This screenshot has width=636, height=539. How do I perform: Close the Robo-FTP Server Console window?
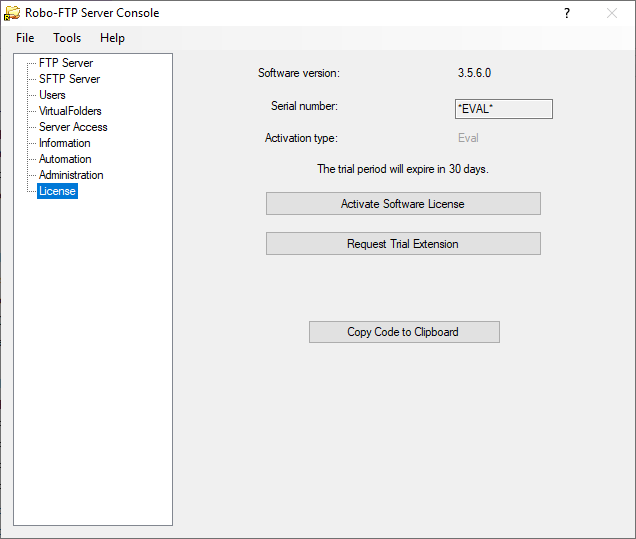pos(612,13)
